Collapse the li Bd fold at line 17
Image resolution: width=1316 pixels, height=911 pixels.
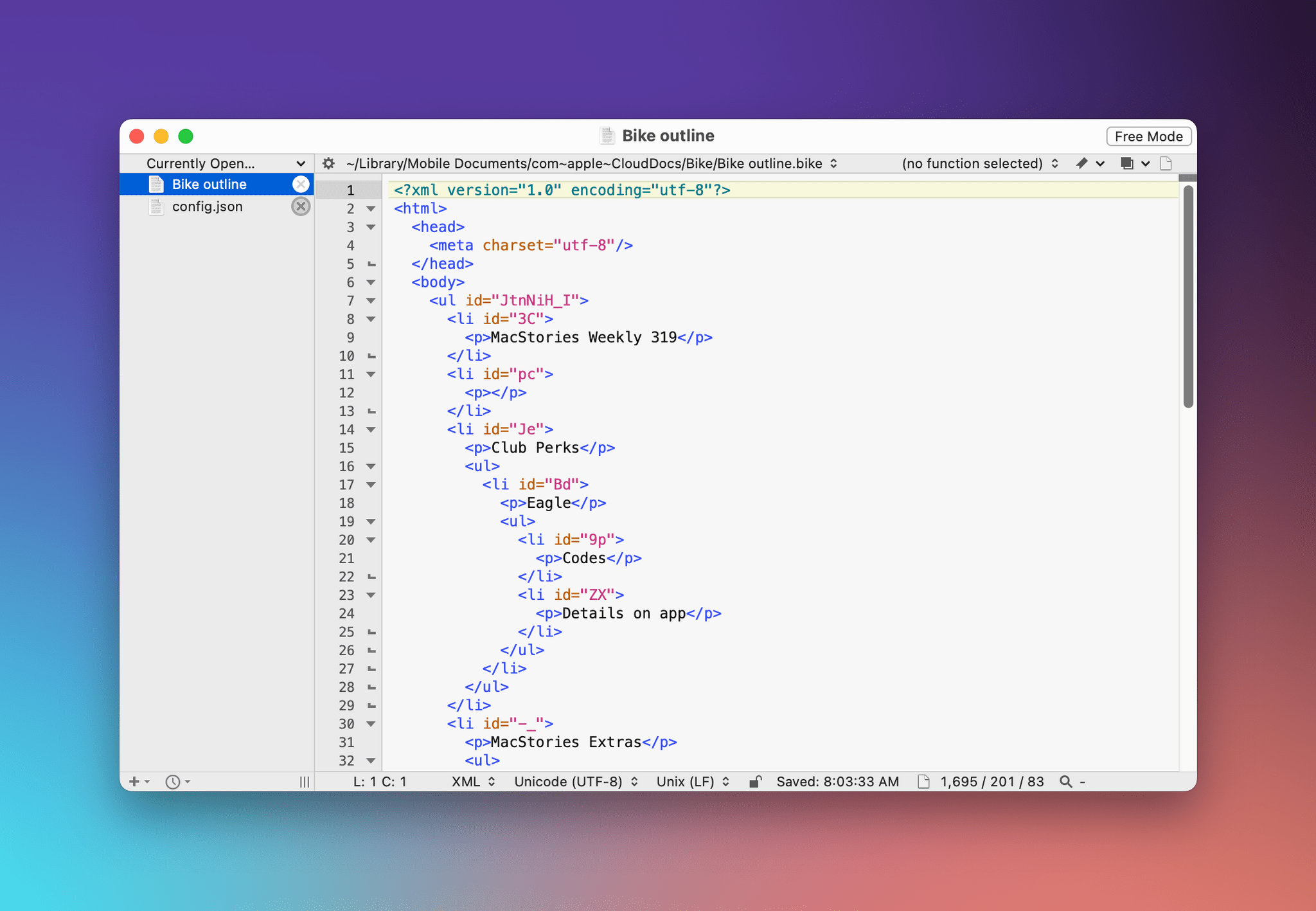[371, 485]
